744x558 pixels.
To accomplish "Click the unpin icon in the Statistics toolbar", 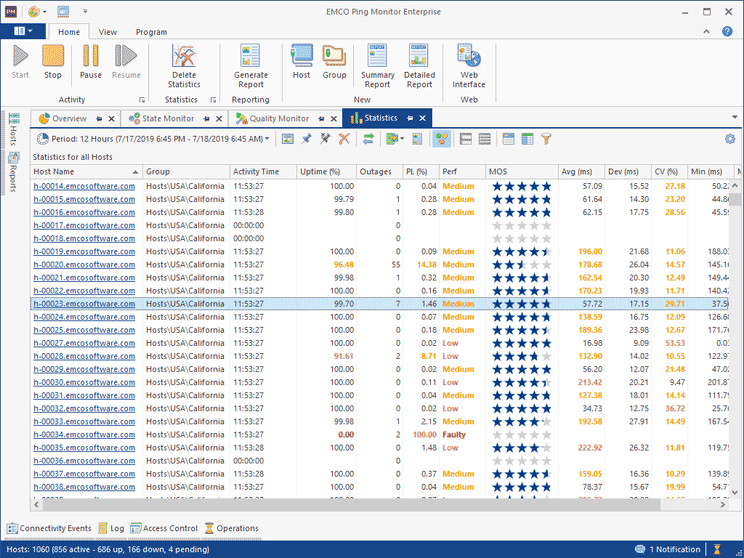I will 325,139.
